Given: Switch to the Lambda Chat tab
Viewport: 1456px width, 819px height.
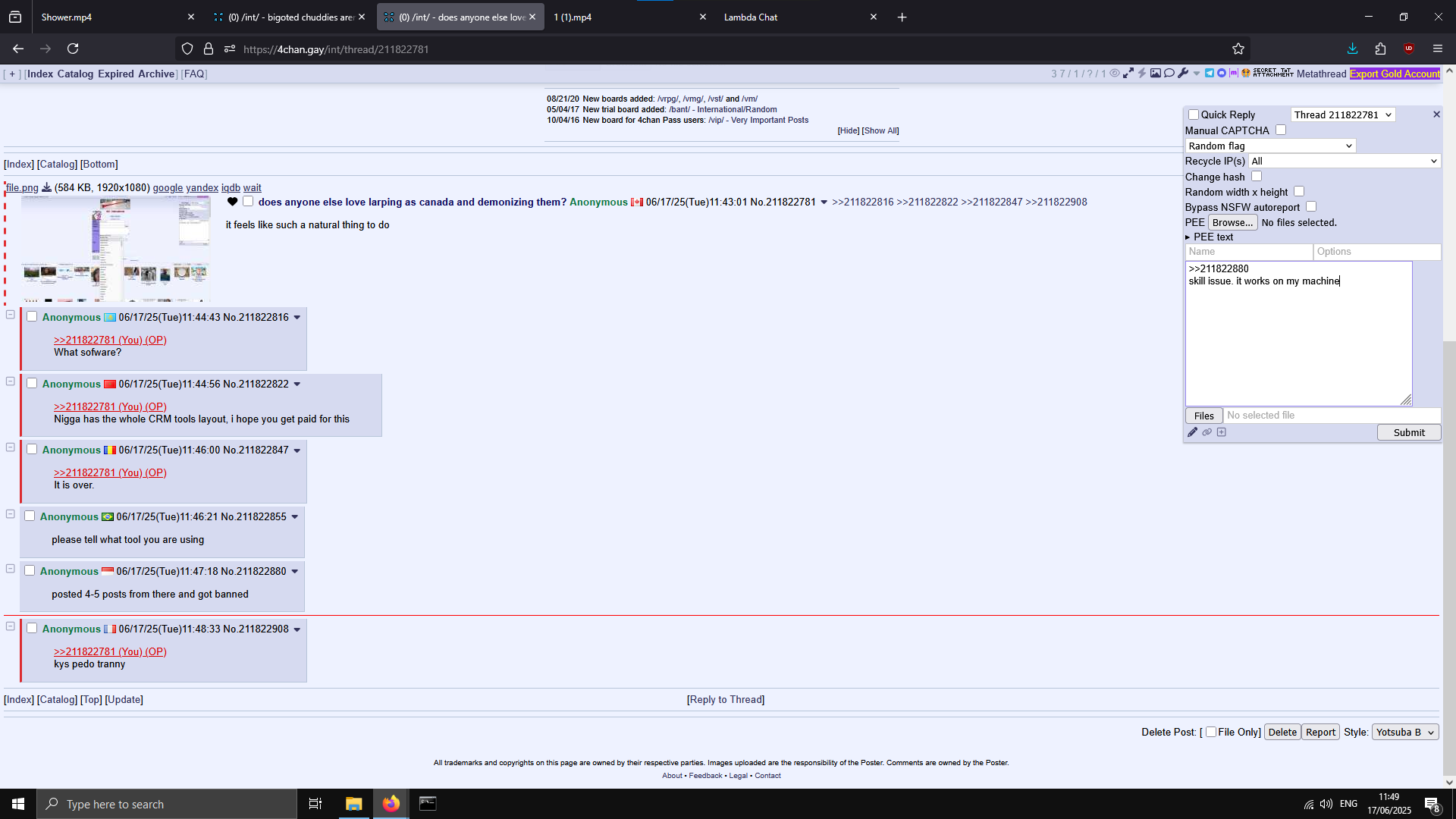Looking at the screenshot, I should coord(800,17).
